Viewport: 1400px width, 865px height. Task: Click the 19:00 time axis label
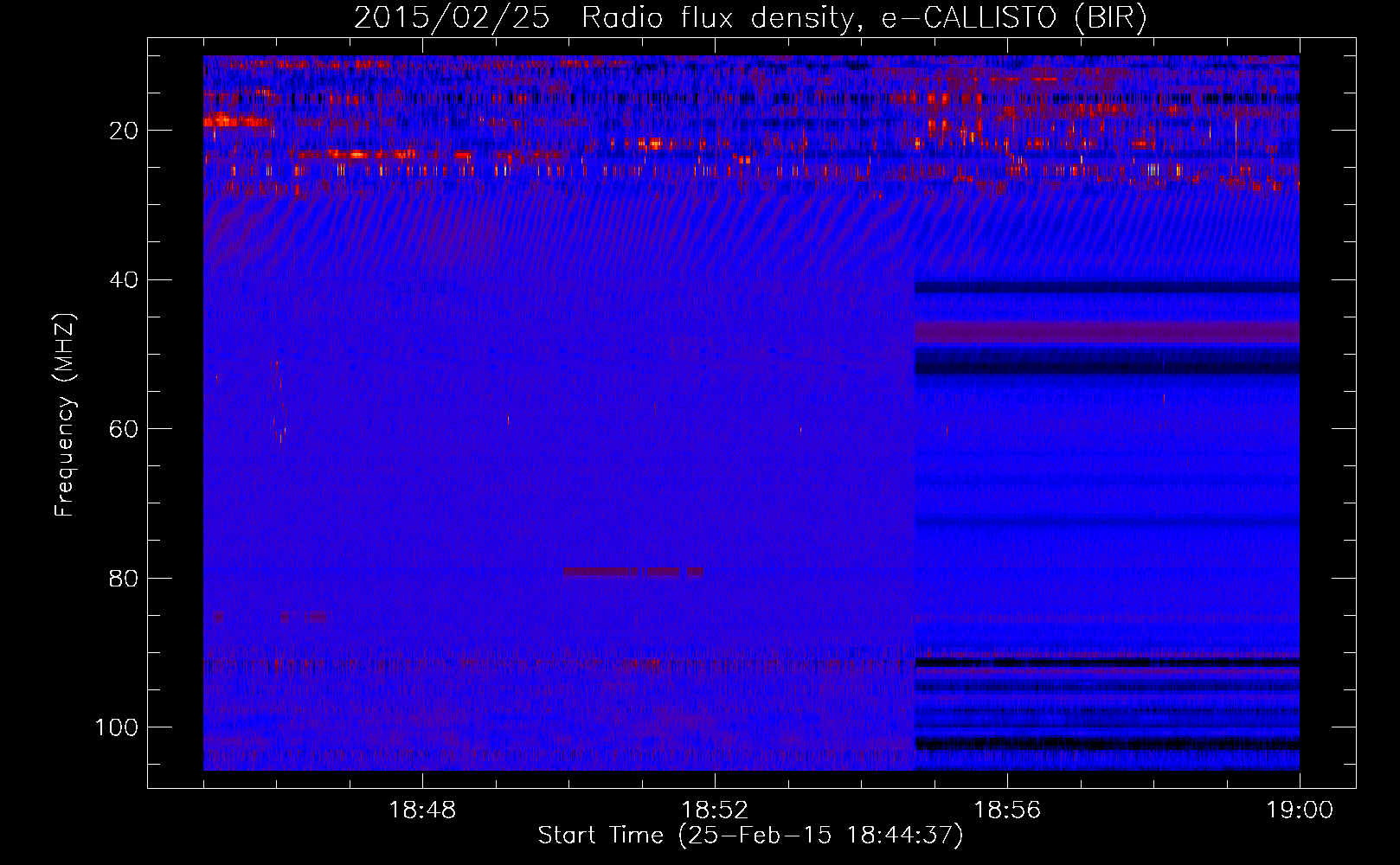pyautogui.click(x=1300, y=811)
